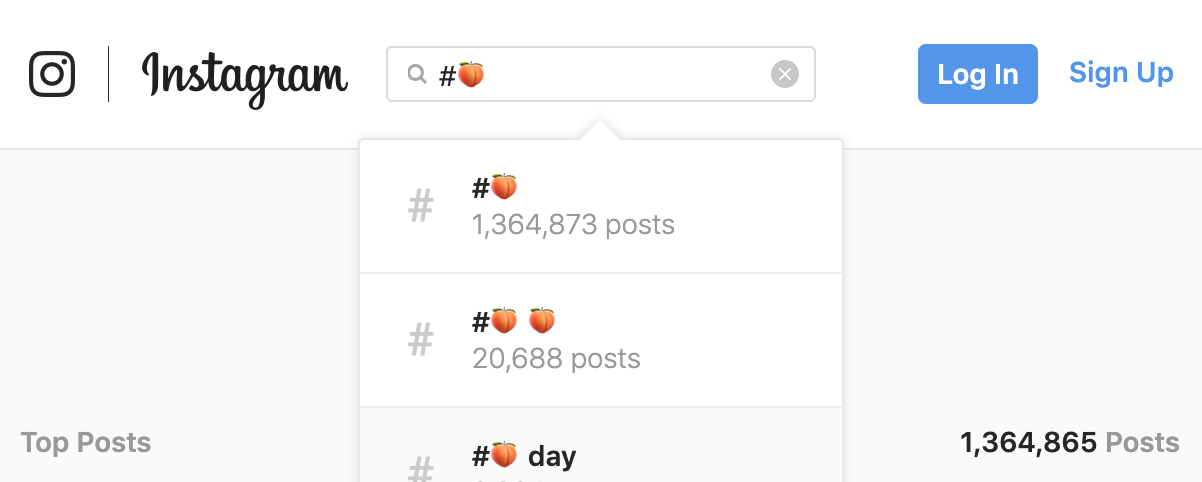1202x482 pixels.
Task: Click the hash icon beside the double peach result
Action: (421, 340)
